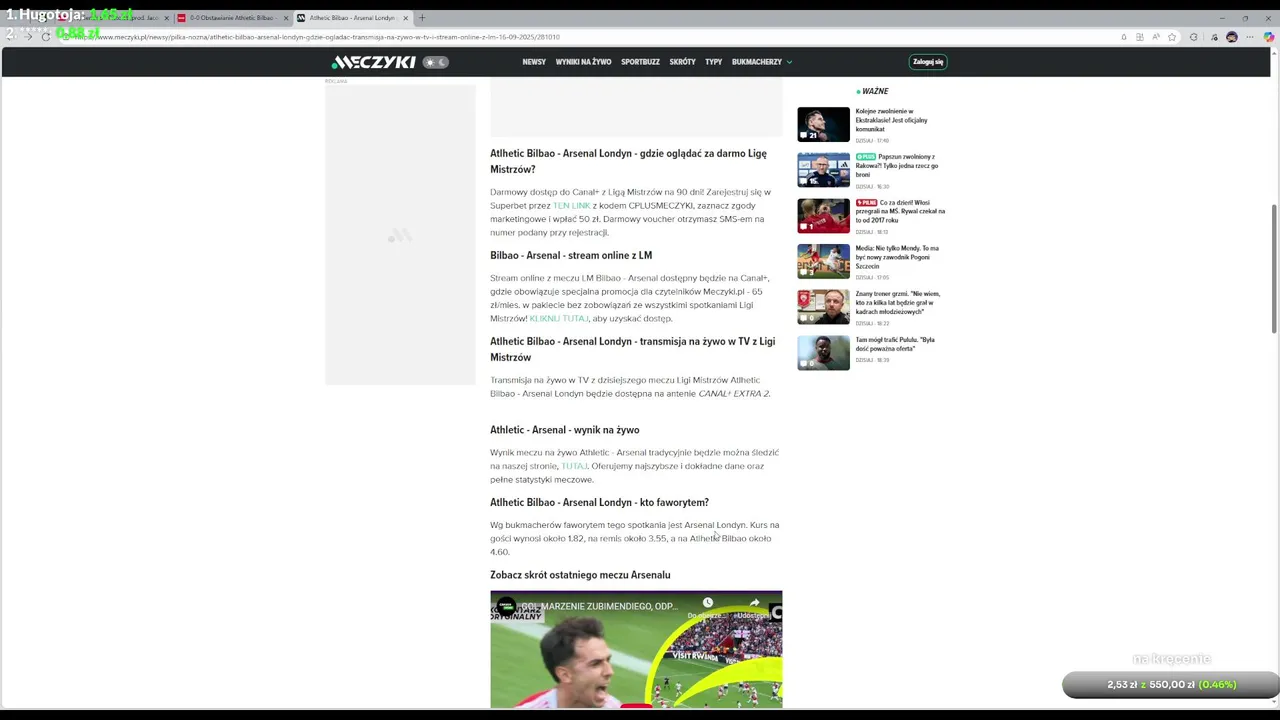Open the 'Co za dzień! Włosi przegrali' thumbnail
Image resolution: width=1280 pixels, height=720 pixels.
coord(823,216)
